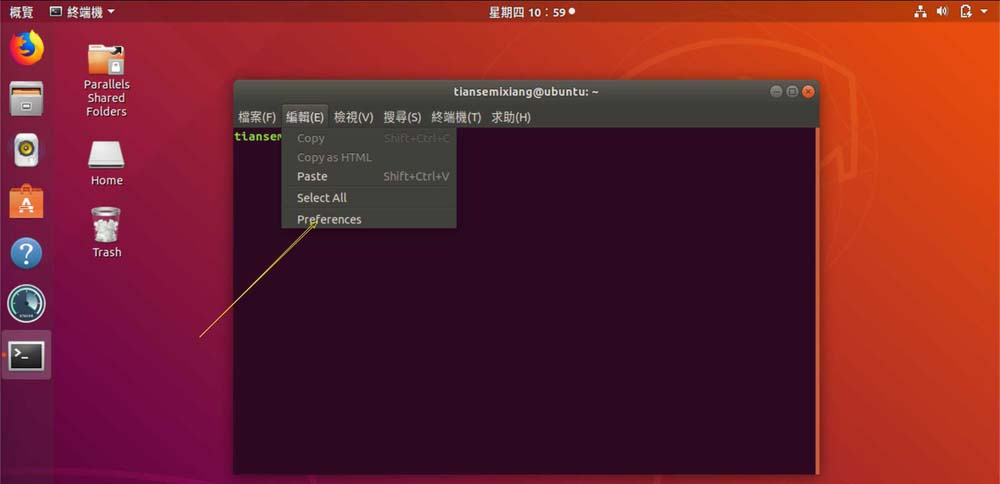1000x484 pixels.
Task: Choose Paste from the edit menu
Action: [369, 177]
